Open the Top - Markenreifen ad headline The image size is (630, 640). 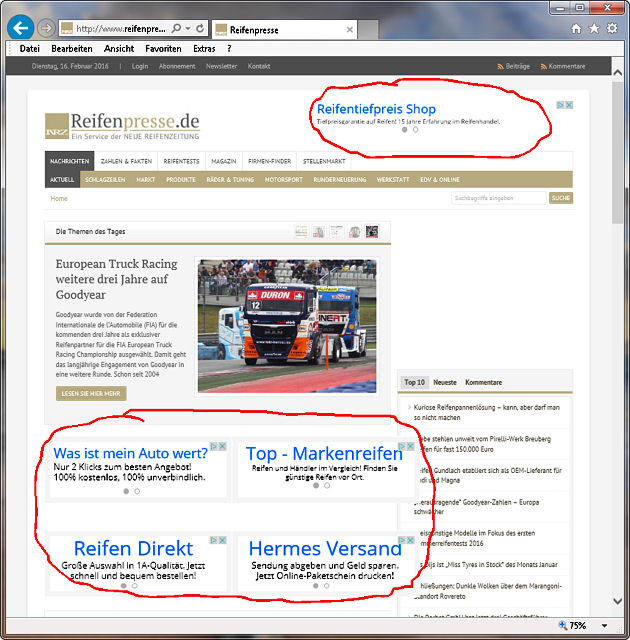324,453
